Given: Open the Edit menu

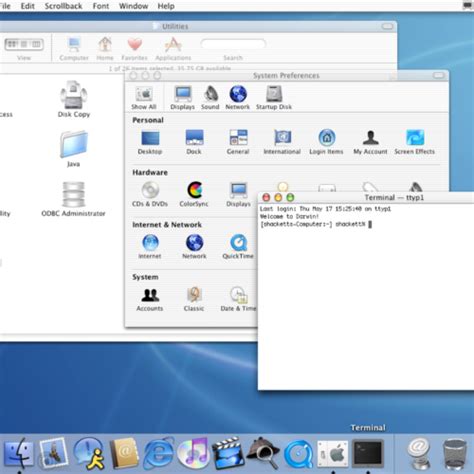Looking at the screenshot, I should coord(28,6).
